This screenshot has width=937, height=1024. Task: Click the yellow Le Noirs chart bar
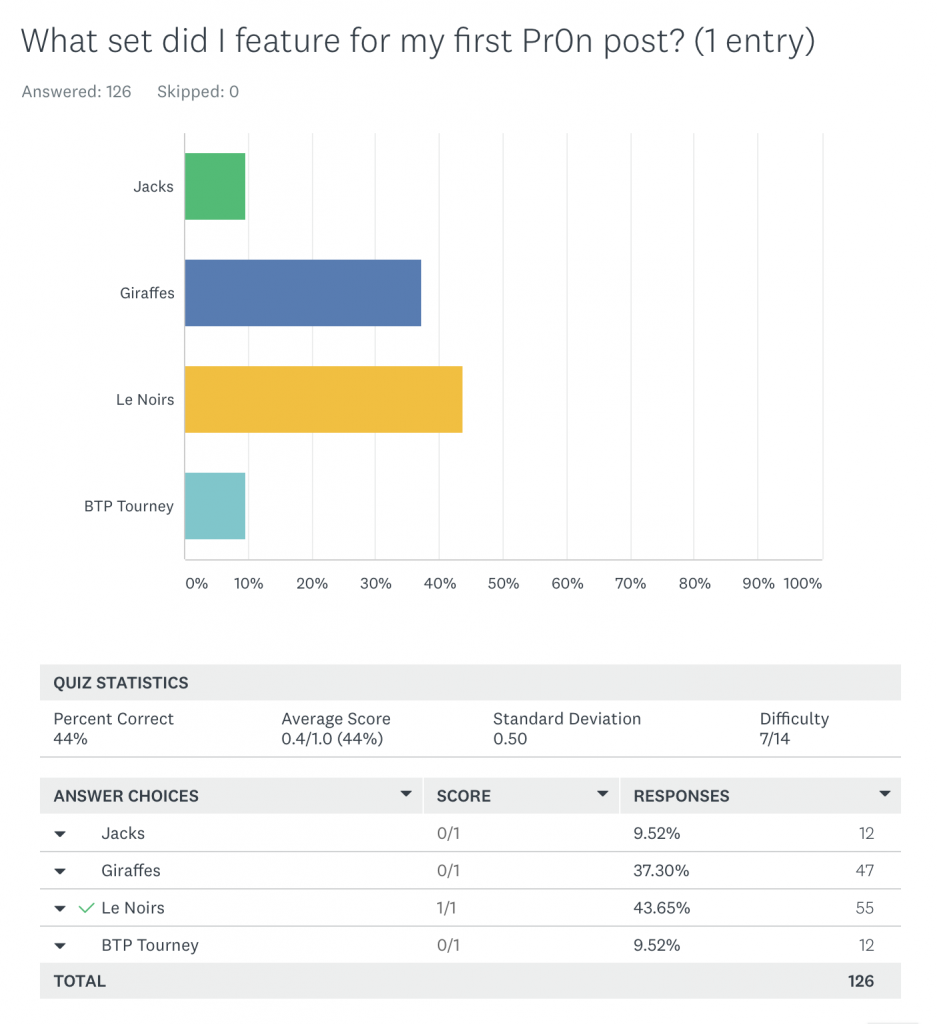click(323, 399)
